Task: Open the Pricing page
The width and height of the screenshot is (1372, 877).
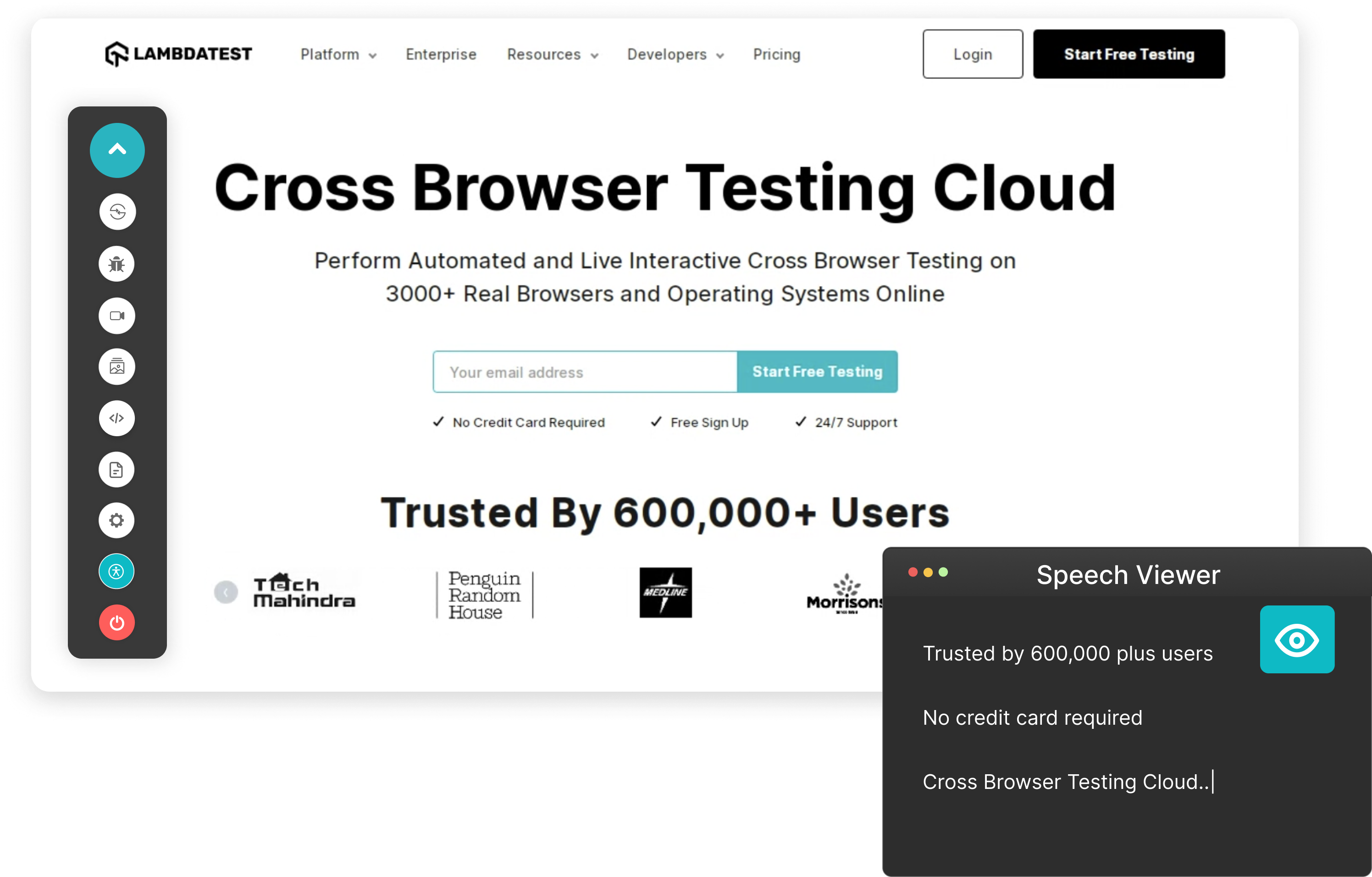Action: coord(777,54)
